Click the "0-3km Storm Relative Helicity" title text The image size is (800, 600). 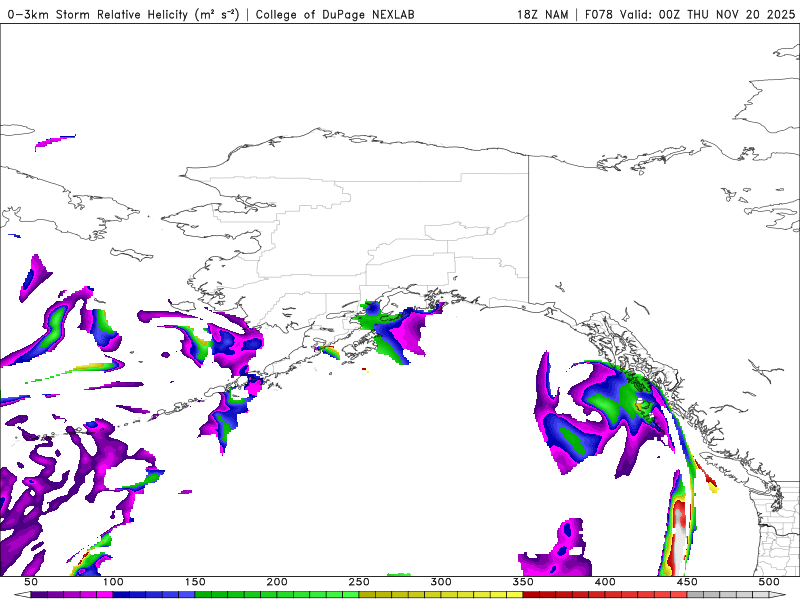[123, 14]
